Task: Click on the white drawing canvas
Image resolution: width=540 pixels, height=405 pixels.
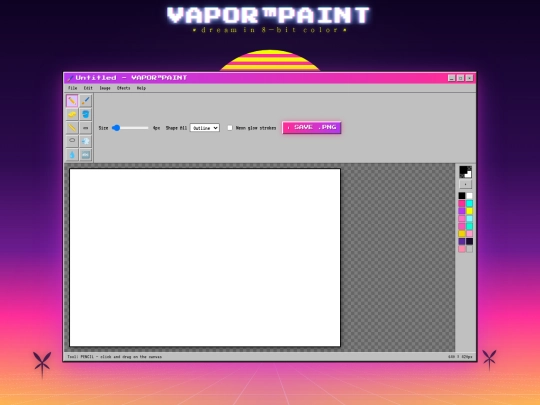Action: (x=205, y=257)
